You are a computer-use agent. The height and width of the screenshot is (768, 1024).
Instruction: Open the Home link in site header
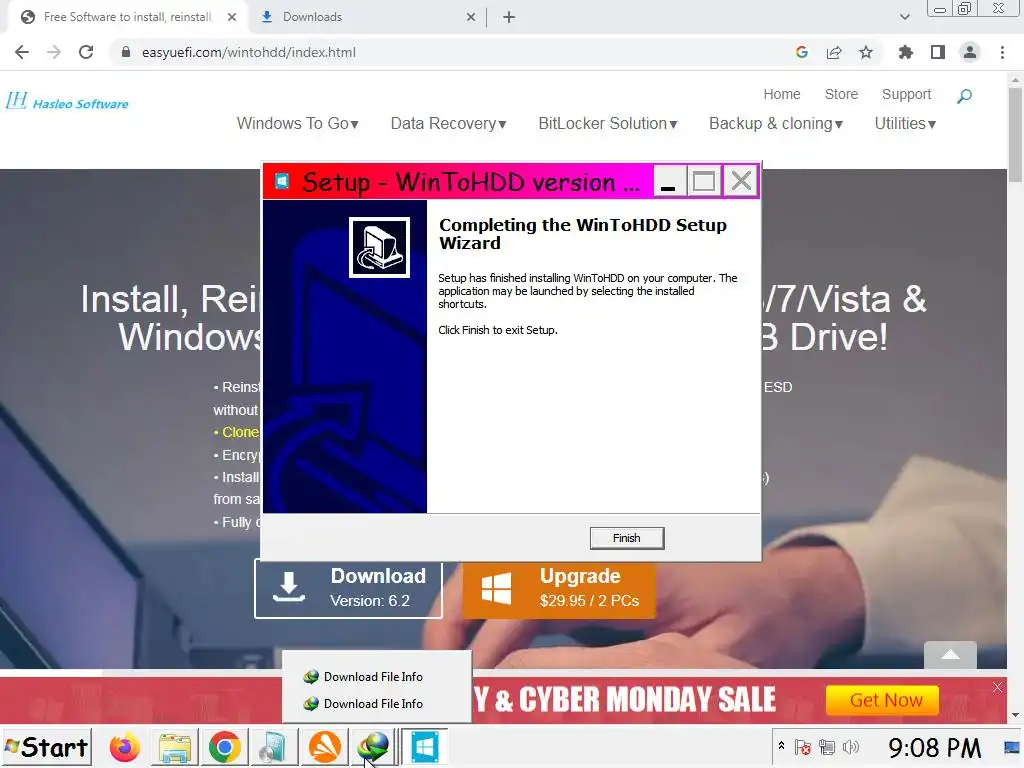pos(782,94)
